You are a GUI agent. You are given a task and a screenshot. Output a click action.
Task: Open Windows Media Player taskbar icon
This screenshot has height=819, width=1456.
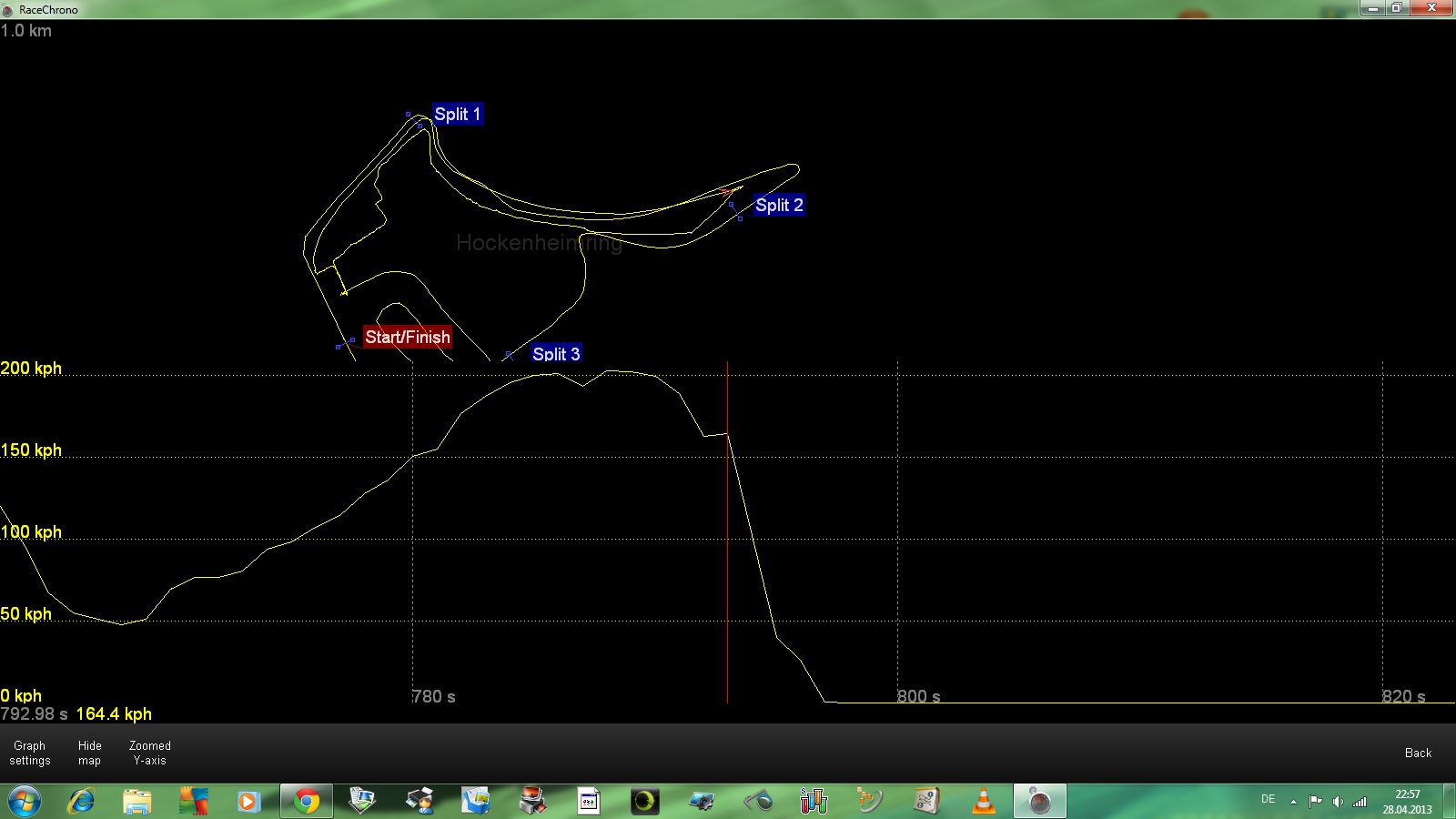pyautogui.click(x=248, y=802)
